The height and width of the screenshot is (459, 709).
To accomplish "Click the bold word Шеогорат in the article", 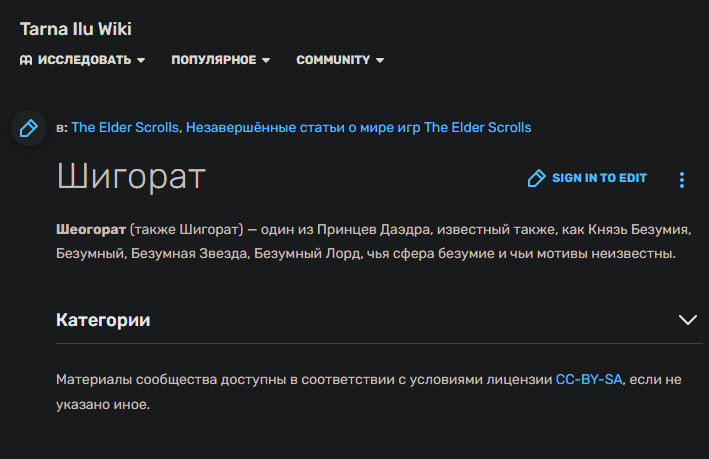I will click(90, 229).
